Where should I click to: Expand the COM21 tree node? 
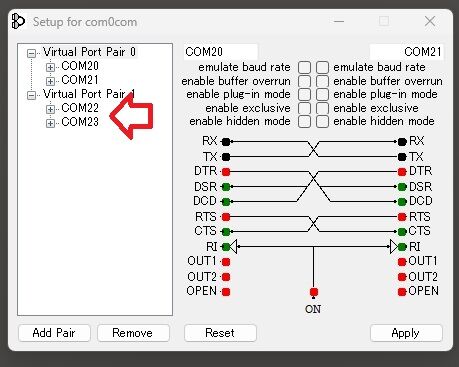pyautogui.click(x=50, y=81)
